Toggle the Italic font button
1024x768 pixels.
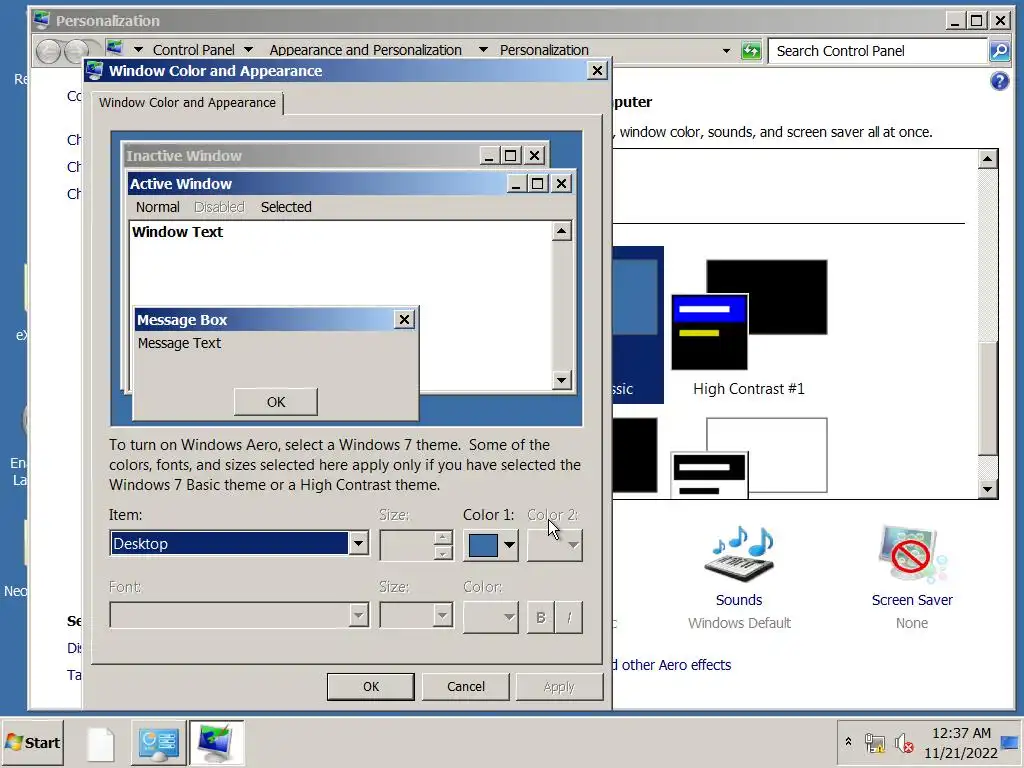[569, 617]
